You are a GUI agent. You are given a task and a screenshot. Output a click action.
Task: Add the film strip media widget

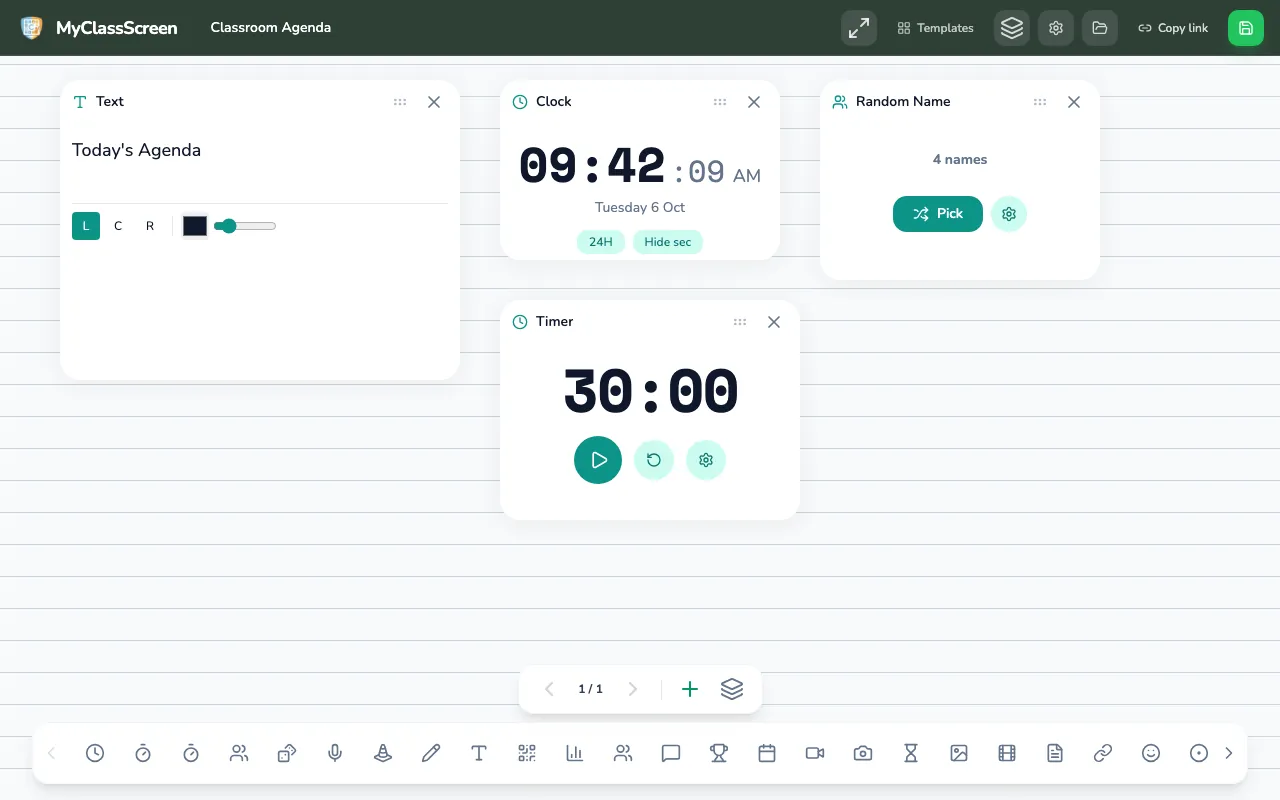(x=1007, y=753)
